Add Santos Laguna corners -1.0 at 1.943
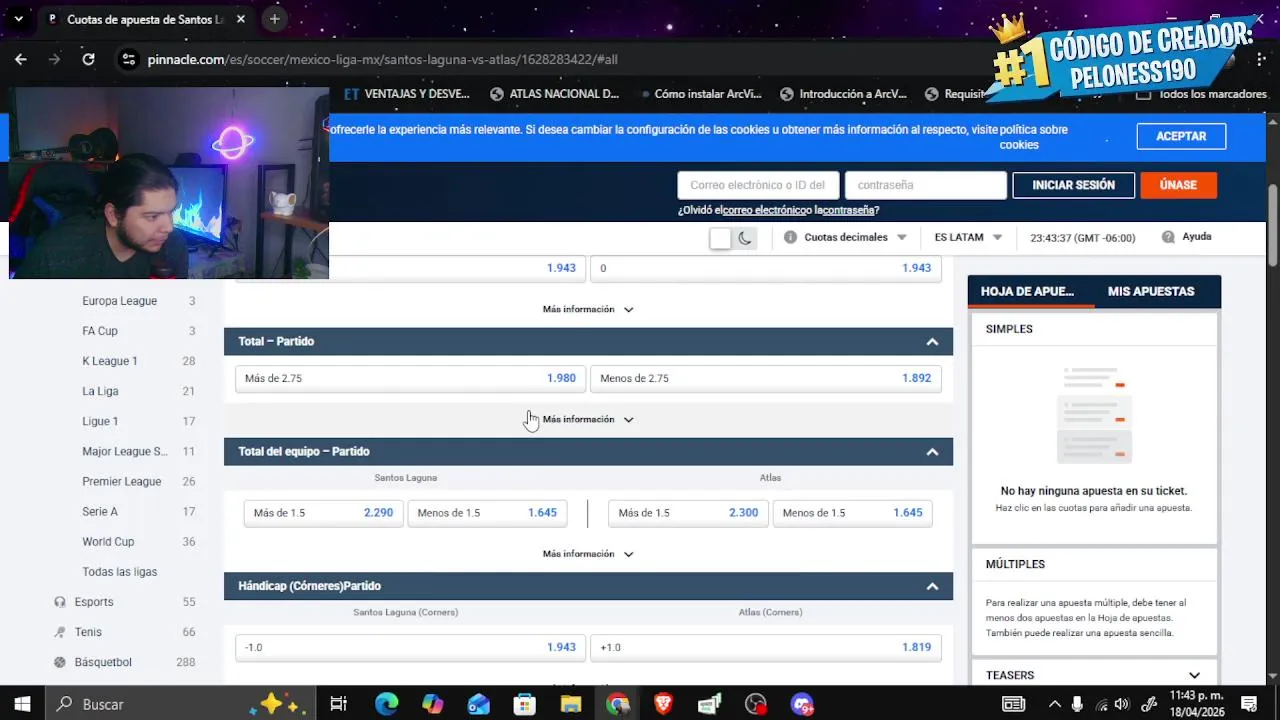The image size is (1280, 720). tap(410, 647)
